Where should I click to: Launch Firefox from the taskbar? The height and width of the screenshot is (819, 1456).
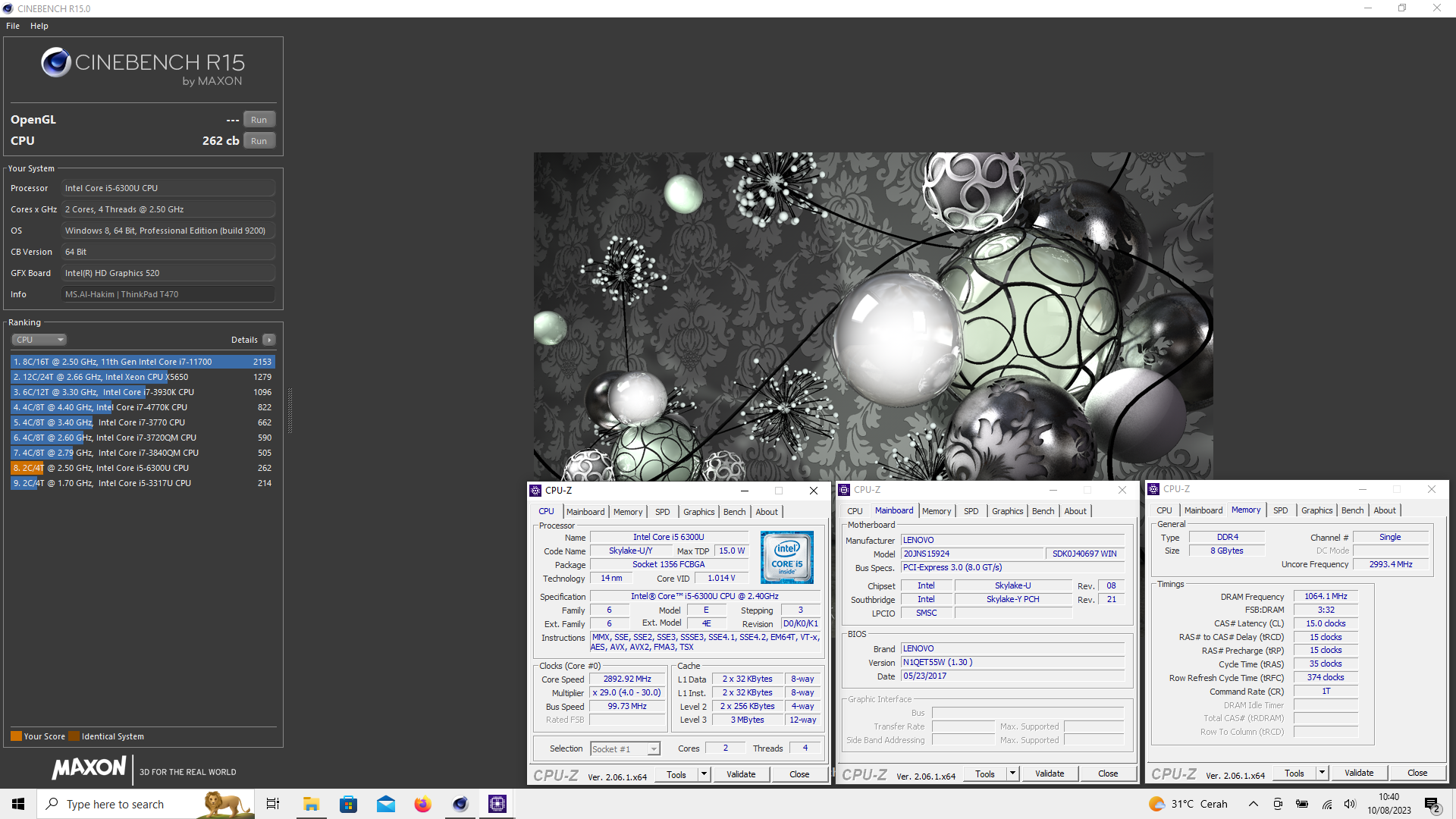coord(422,804)
